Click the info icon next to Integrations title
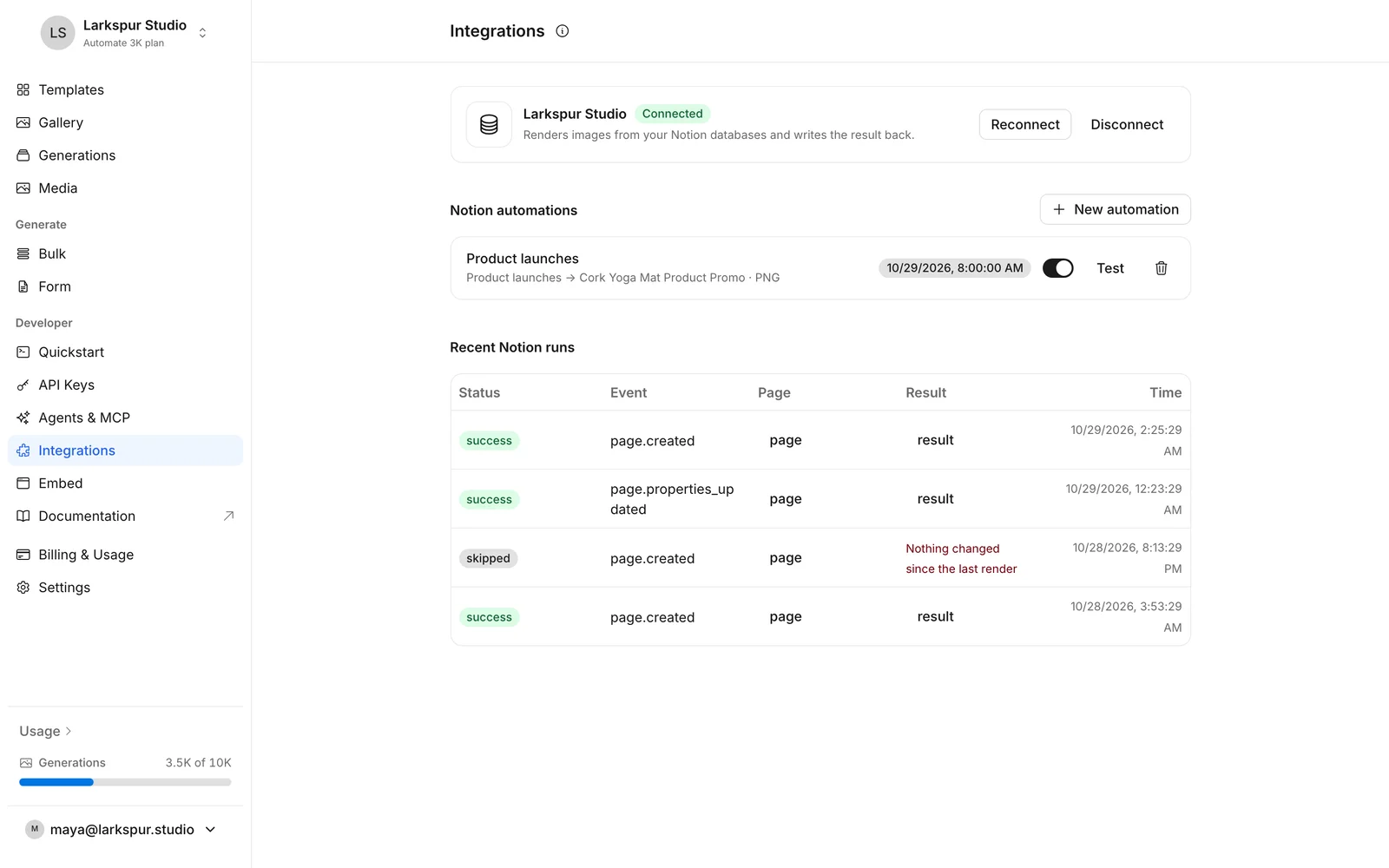Viewport: 1389px width, 868px height. tap(563, 31)
